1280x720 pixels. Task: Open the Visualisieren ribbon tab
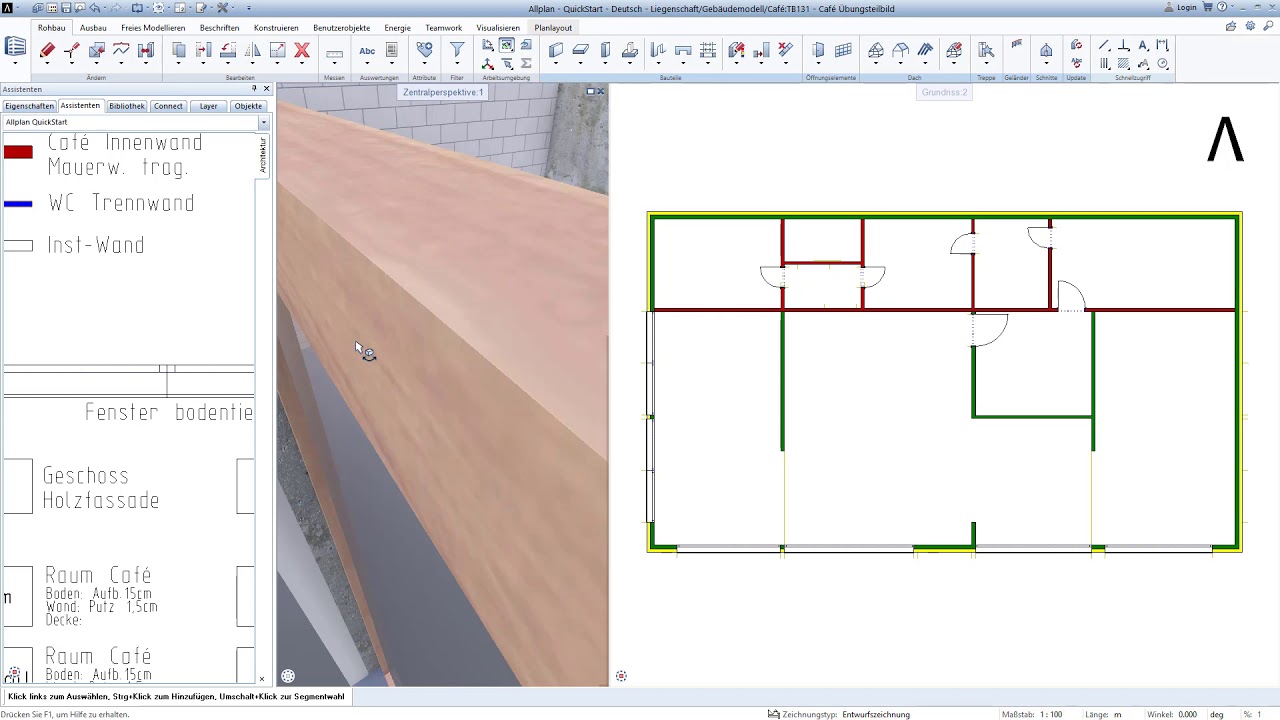(x=498, y=28)
